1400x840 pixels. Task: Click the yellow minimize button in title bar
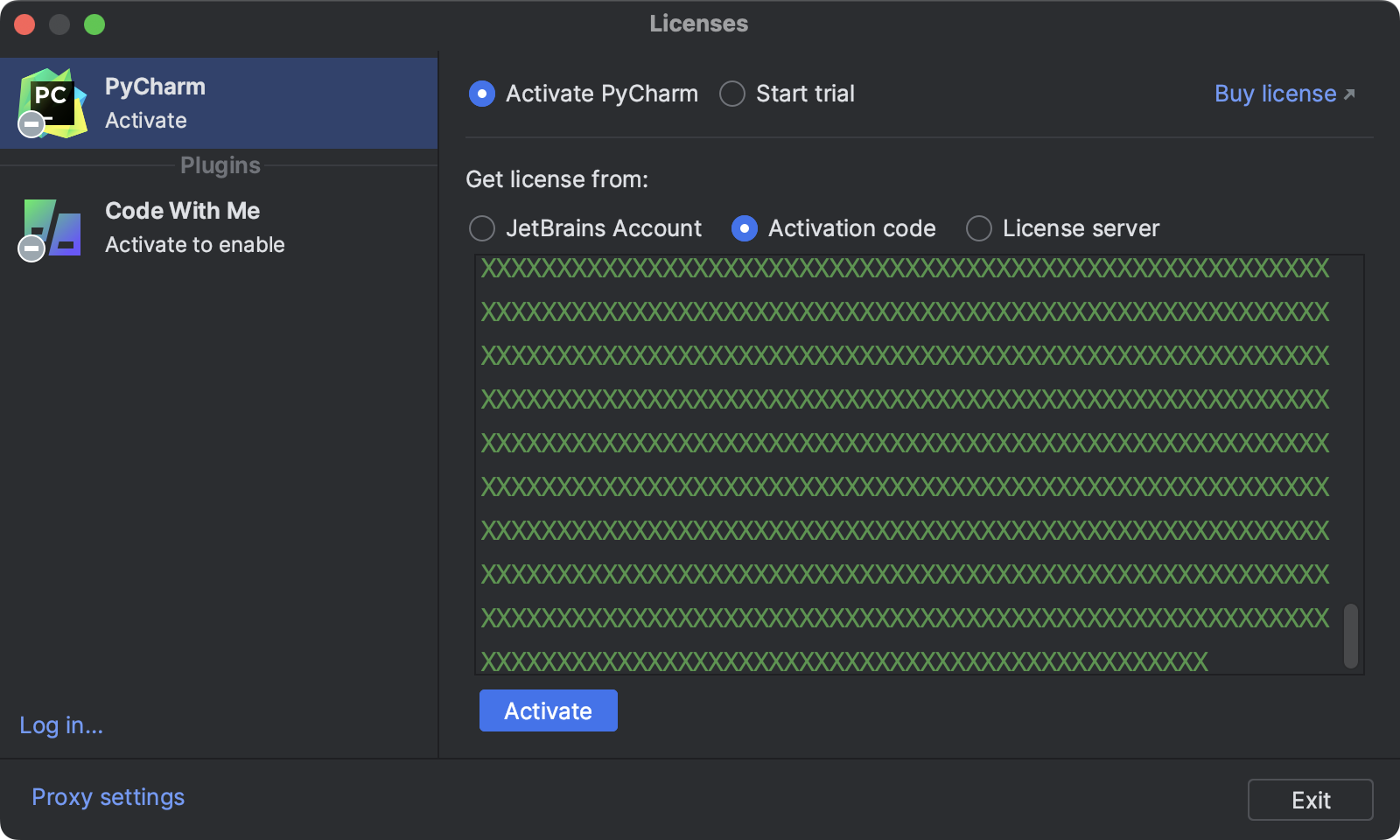point(60,24)
